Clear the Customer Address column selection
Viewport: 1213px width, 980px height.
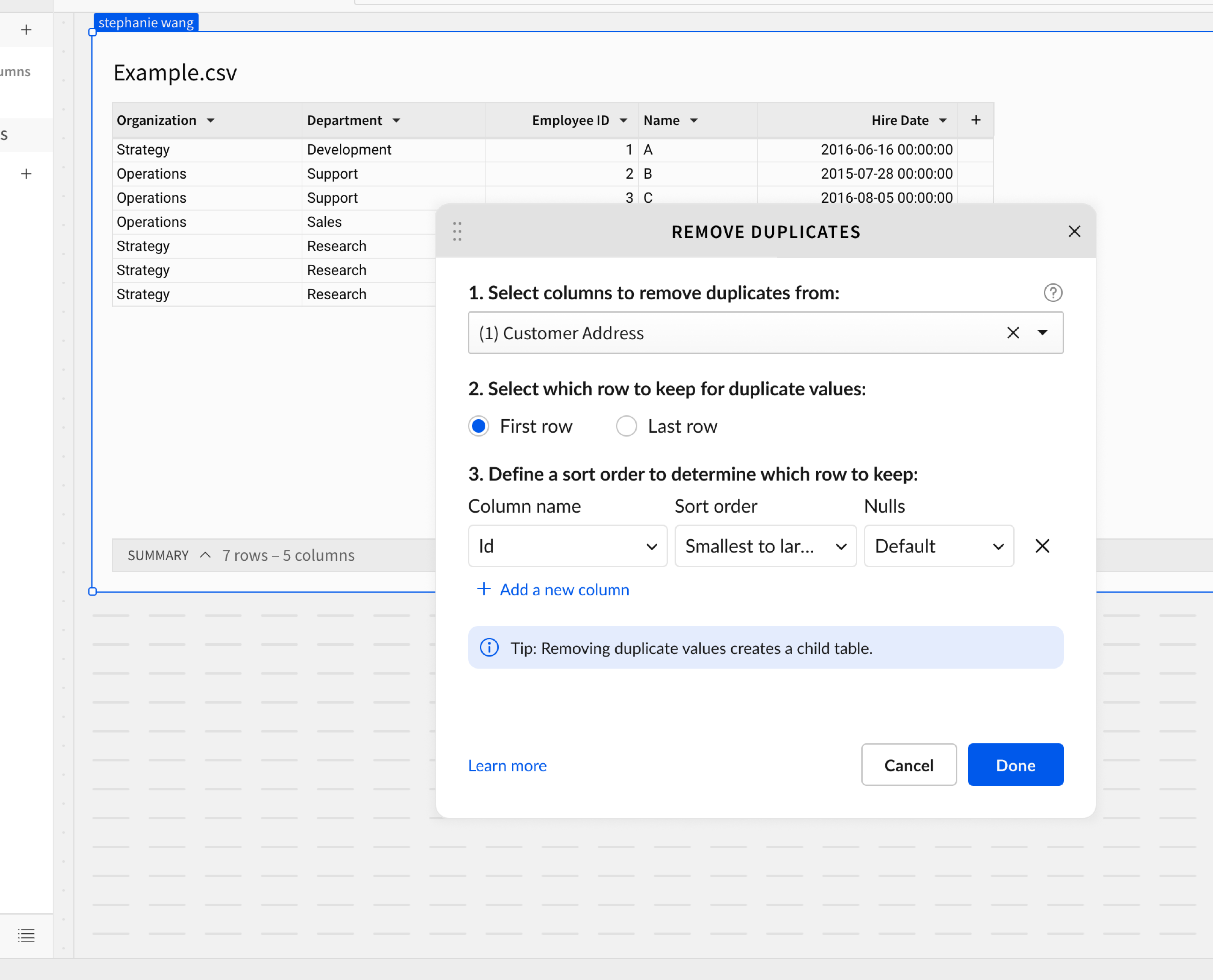click(1013, 333)
